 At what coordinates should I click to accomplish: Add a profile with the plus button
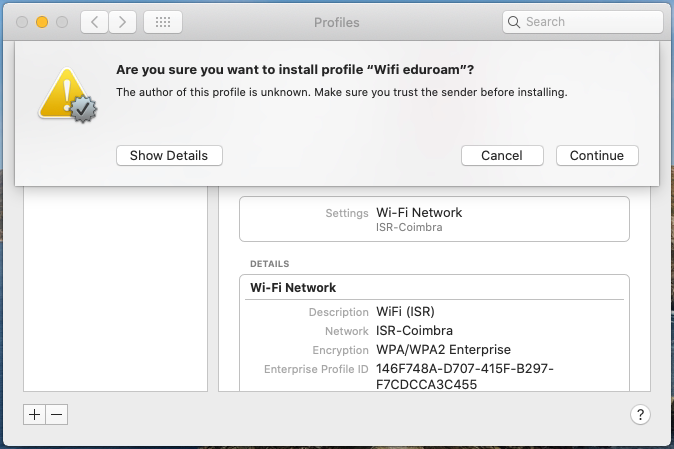click(34, 415)
